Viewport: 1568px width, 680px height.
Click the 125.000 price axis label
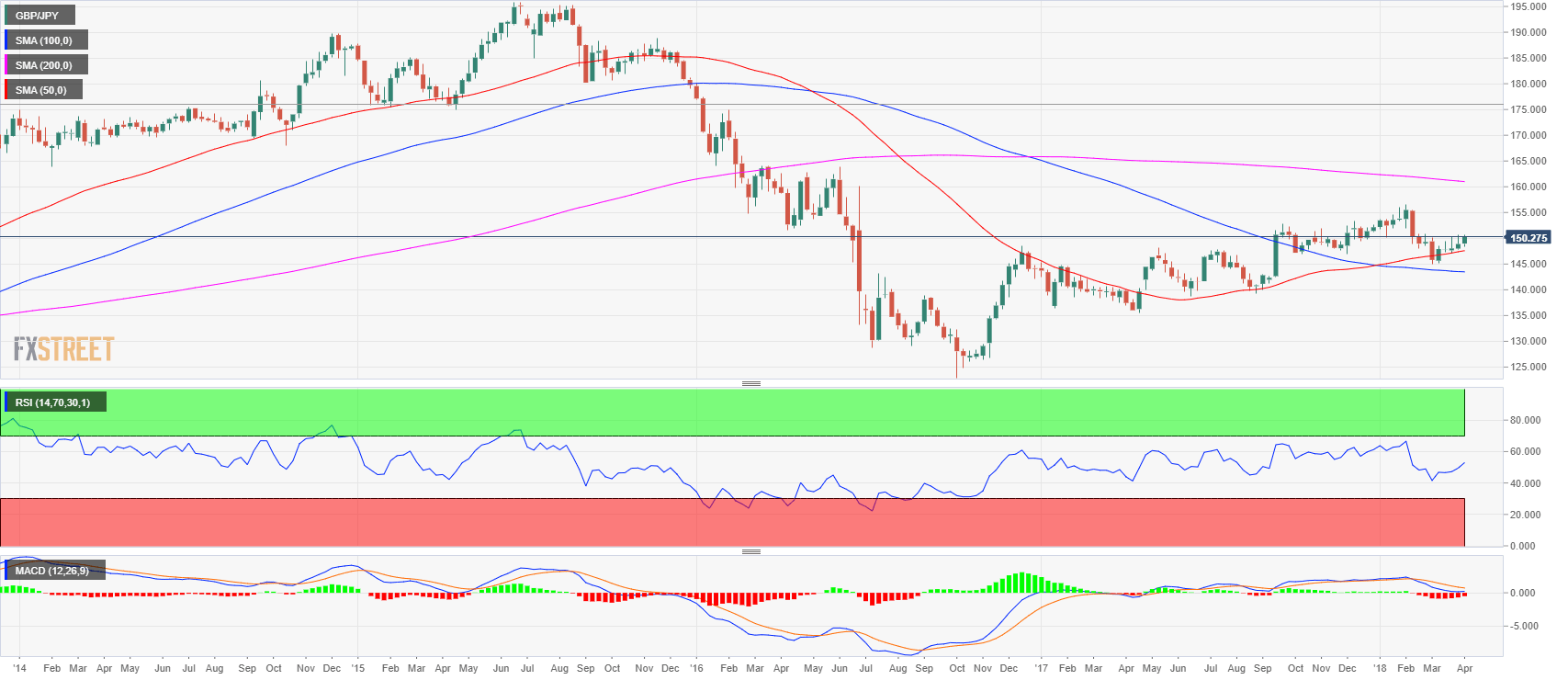click(1529, 367)
